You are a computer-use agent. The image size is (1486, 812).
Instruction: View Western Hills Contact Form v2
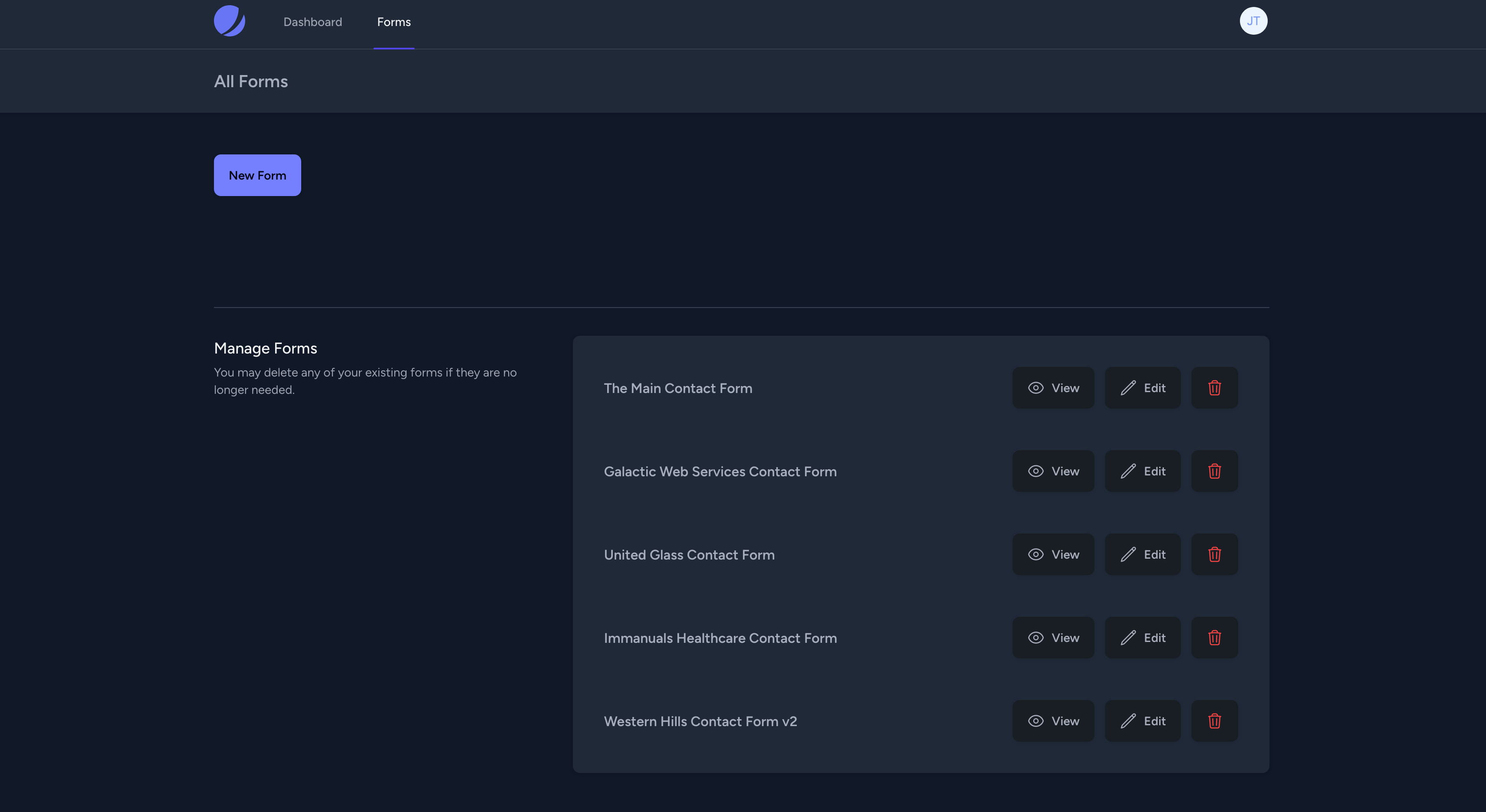pos(1053,721)
